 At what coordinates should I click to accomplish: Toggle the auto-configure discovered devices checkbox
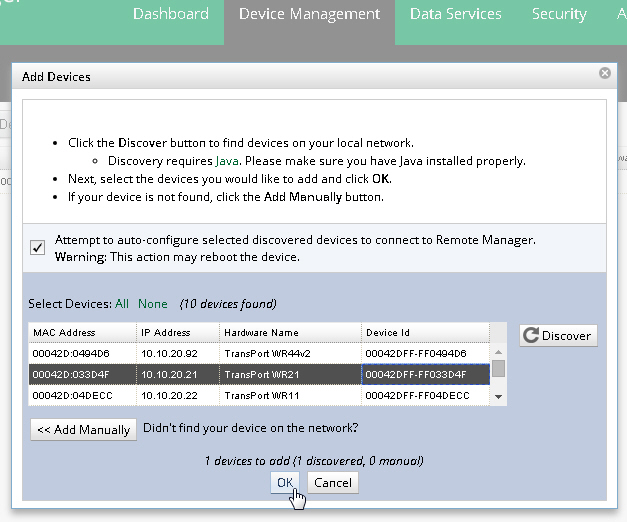pyautogui.click(x=38, y=247)
